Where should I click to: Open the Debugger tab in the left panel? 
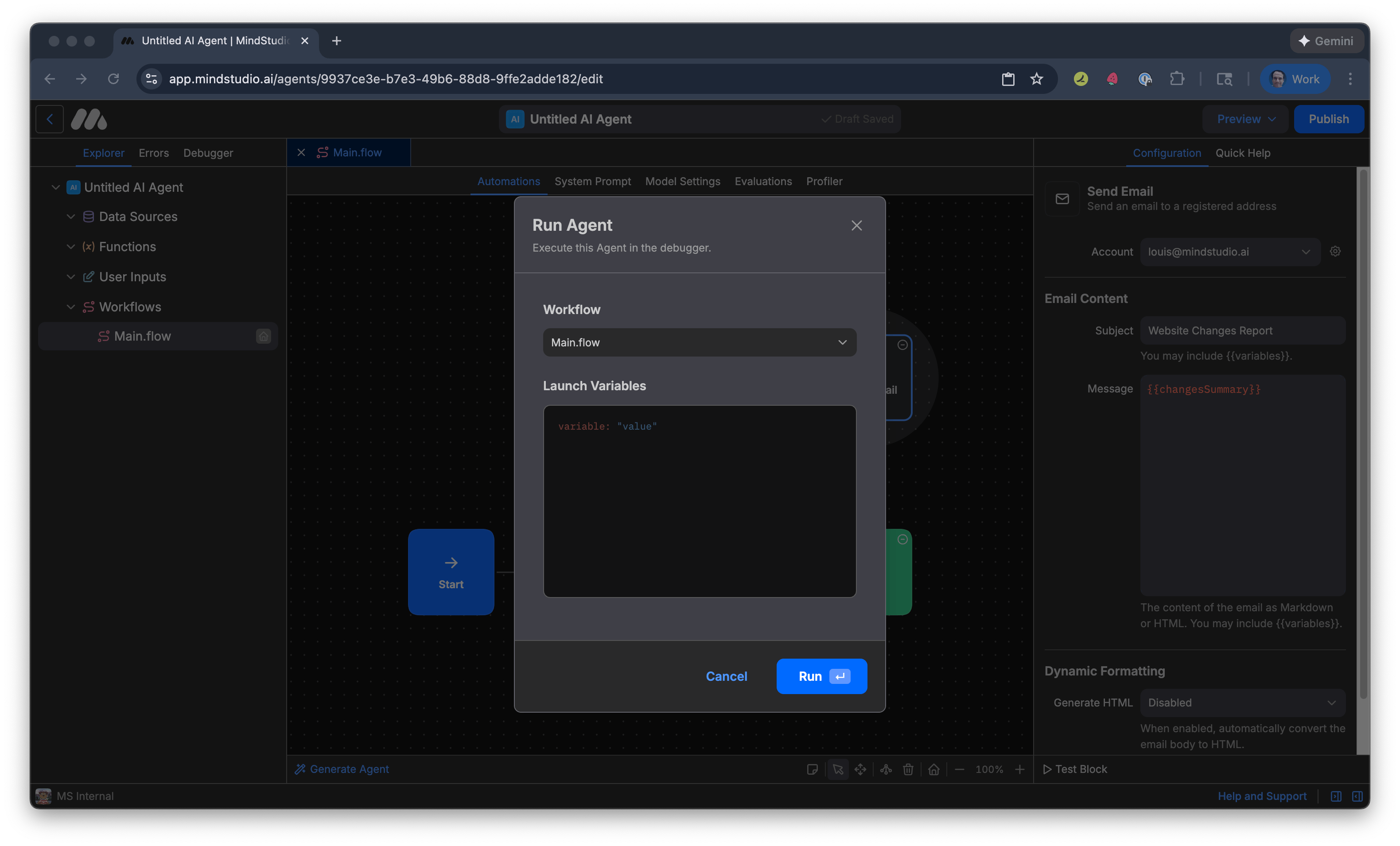[207, 153]
